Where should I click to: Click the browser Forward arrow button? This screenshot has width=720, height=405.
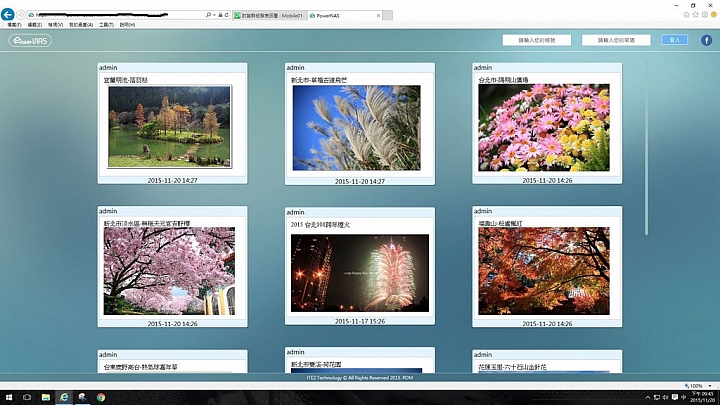tap(21, 15)
